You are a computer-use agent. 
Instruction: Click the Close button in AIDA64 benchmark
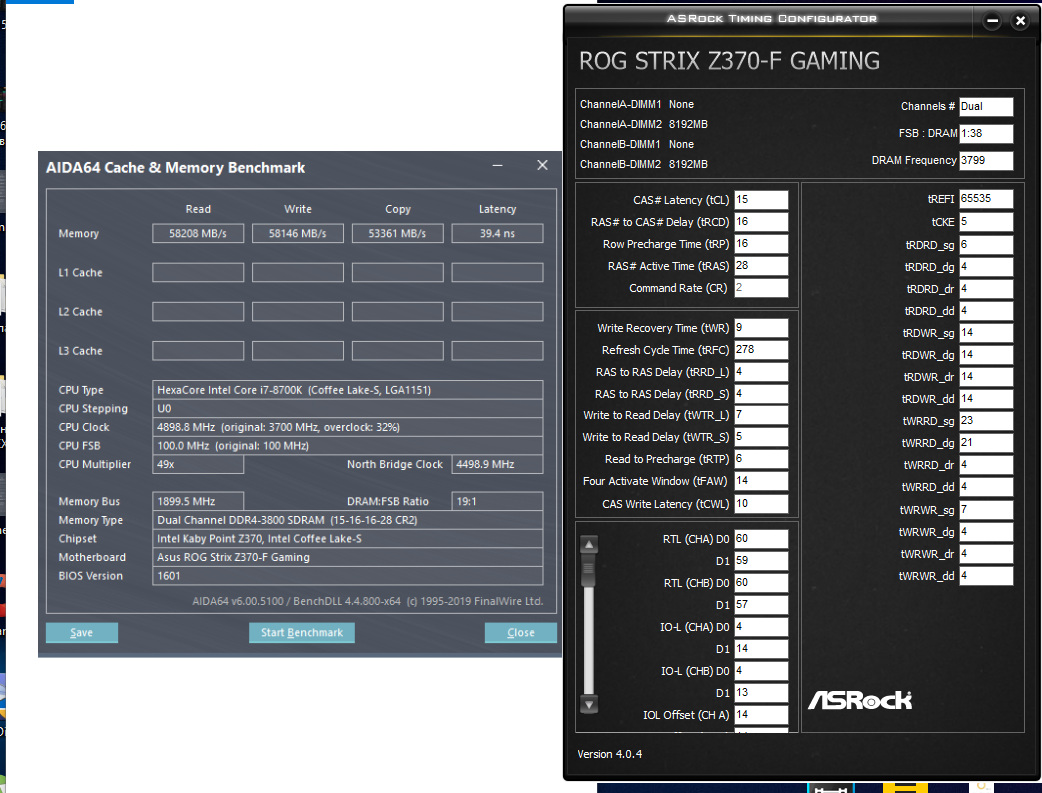520,632
